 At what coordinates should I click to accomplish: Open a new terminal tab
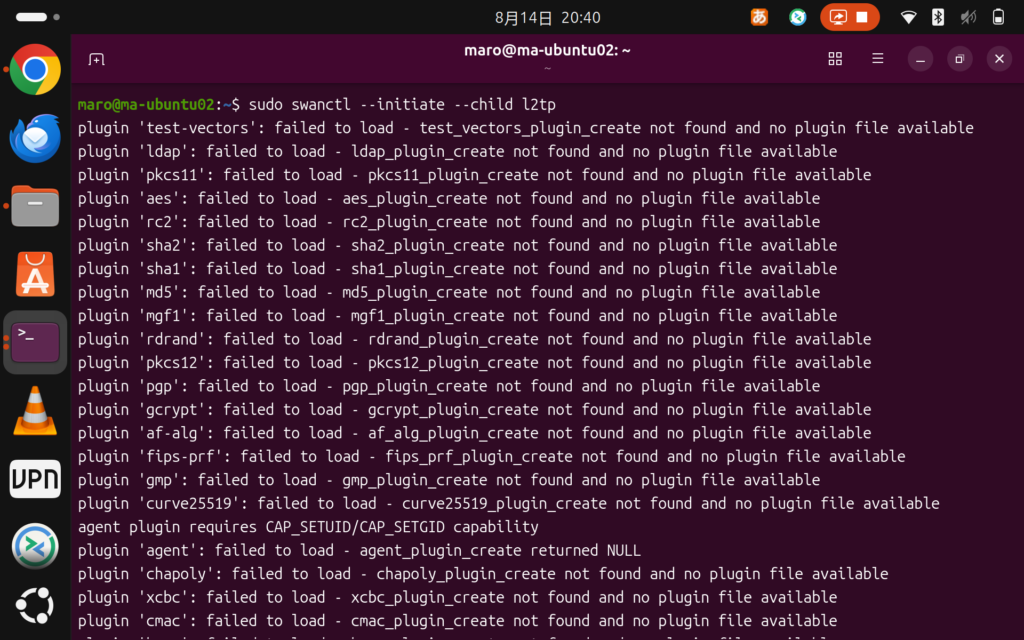96,59
